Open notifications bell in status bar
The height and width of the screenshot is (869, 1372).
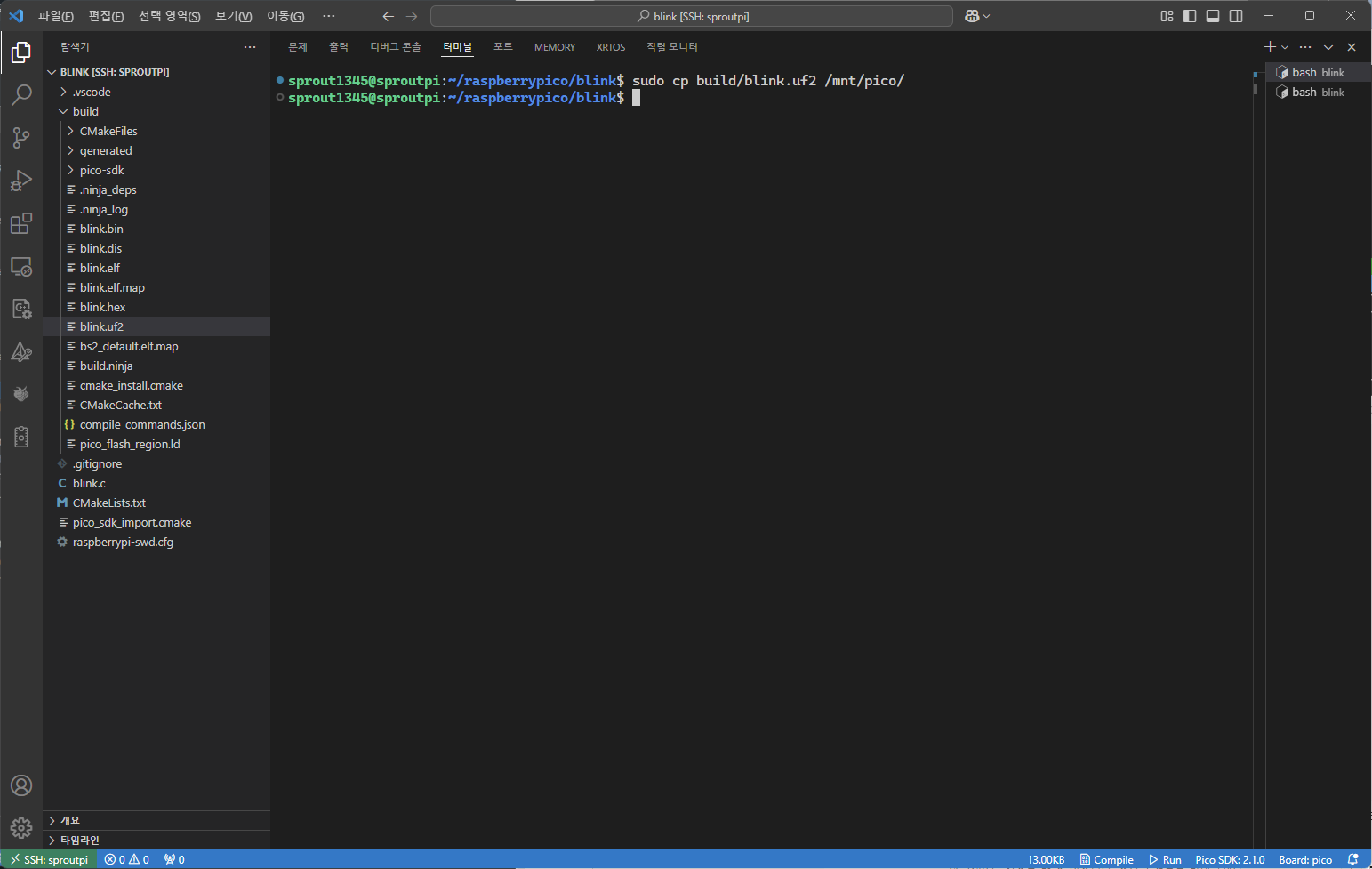point(1352,859)
